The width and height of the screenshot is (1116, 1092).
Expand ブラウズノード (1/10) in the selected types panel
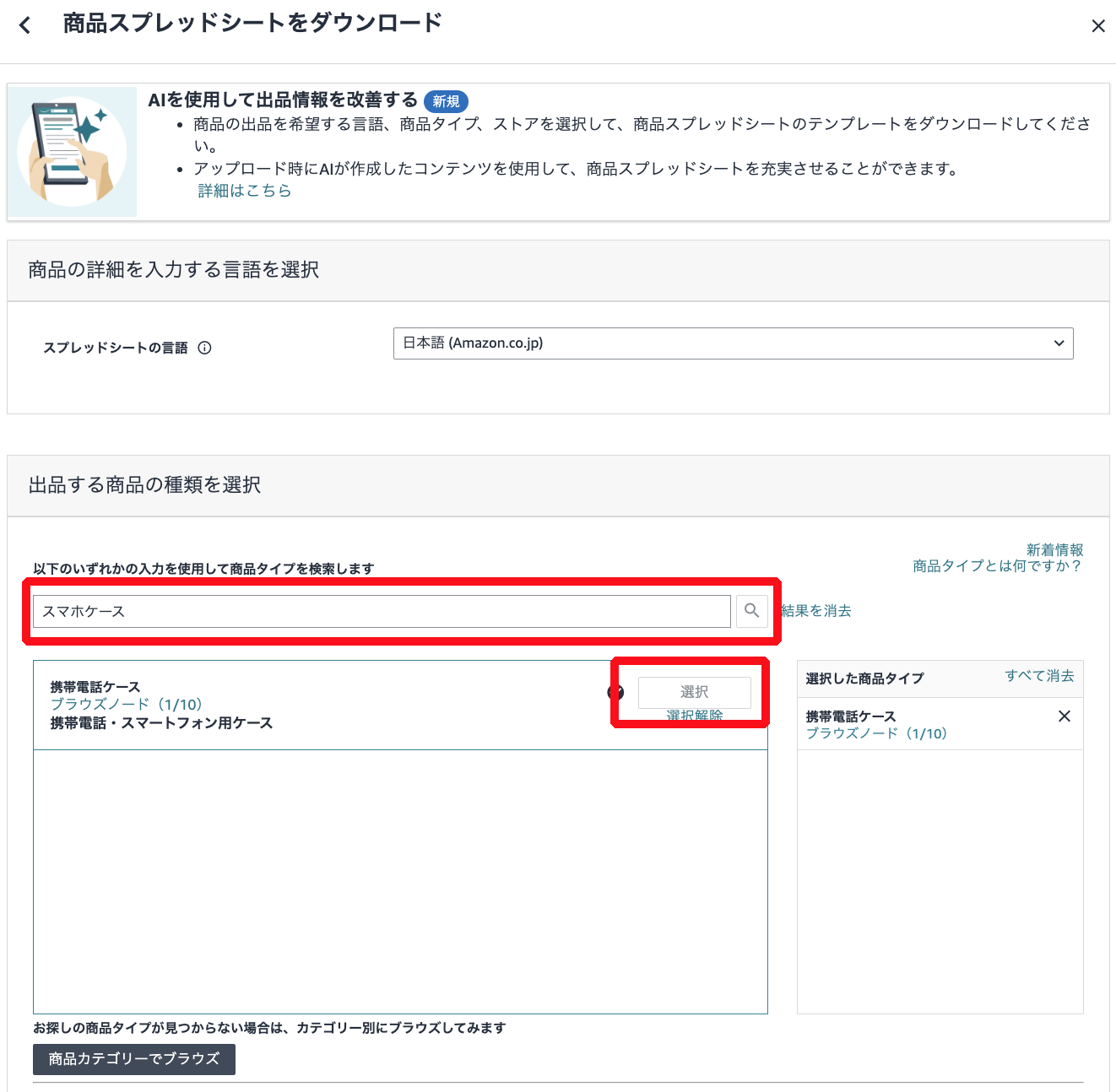coord(876,733)
